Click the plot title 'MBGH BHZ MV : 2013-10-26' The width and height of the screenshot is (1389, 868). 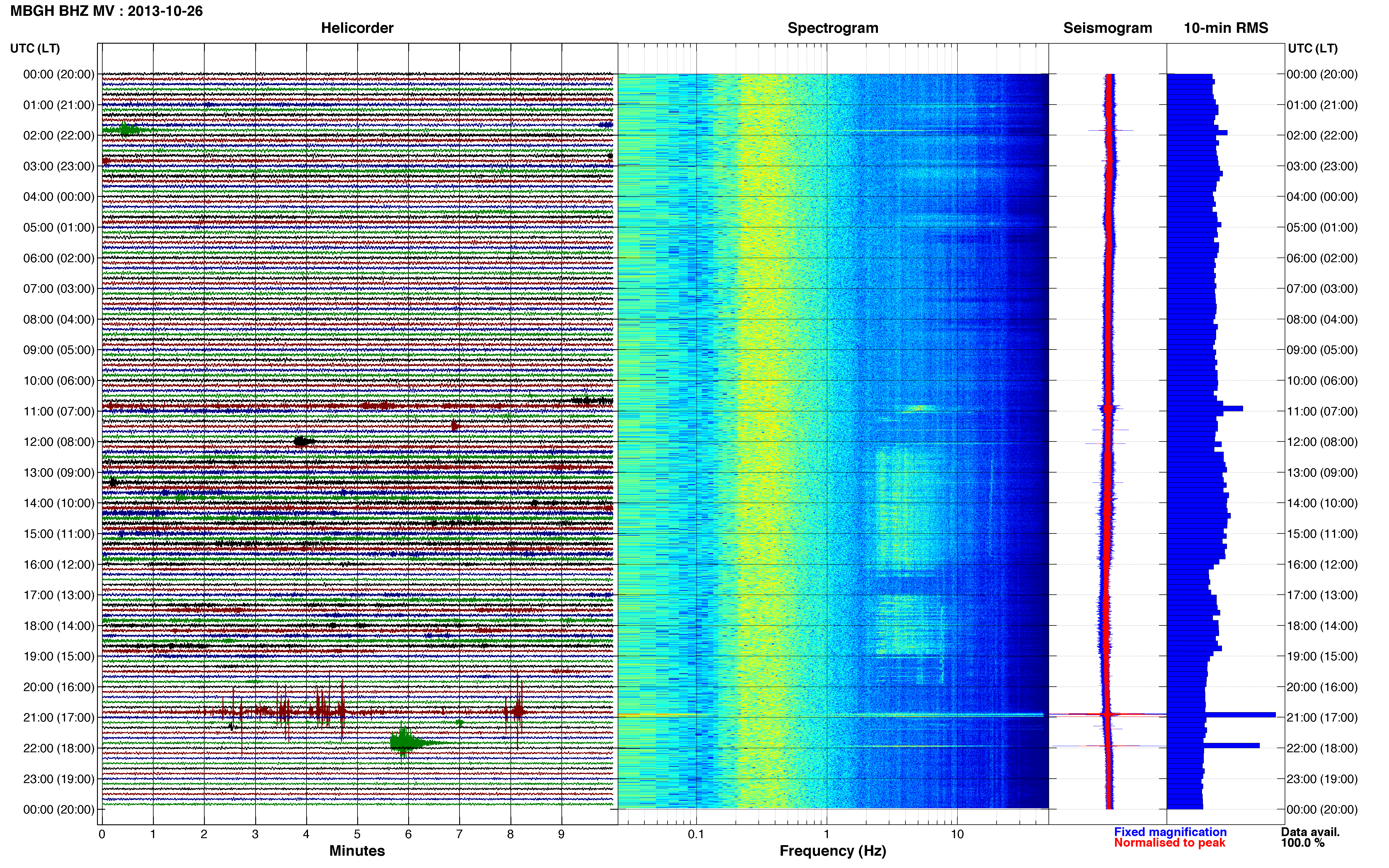[106, 11]
